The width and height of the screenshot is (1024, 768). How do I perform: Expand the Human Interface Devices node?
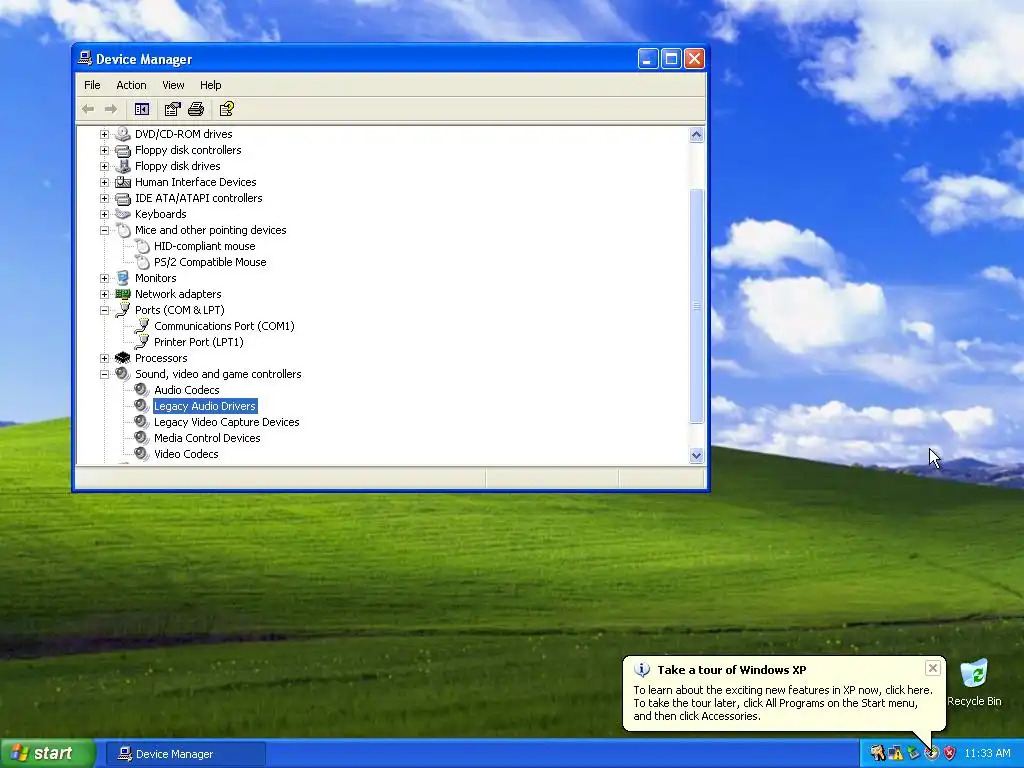104,182
